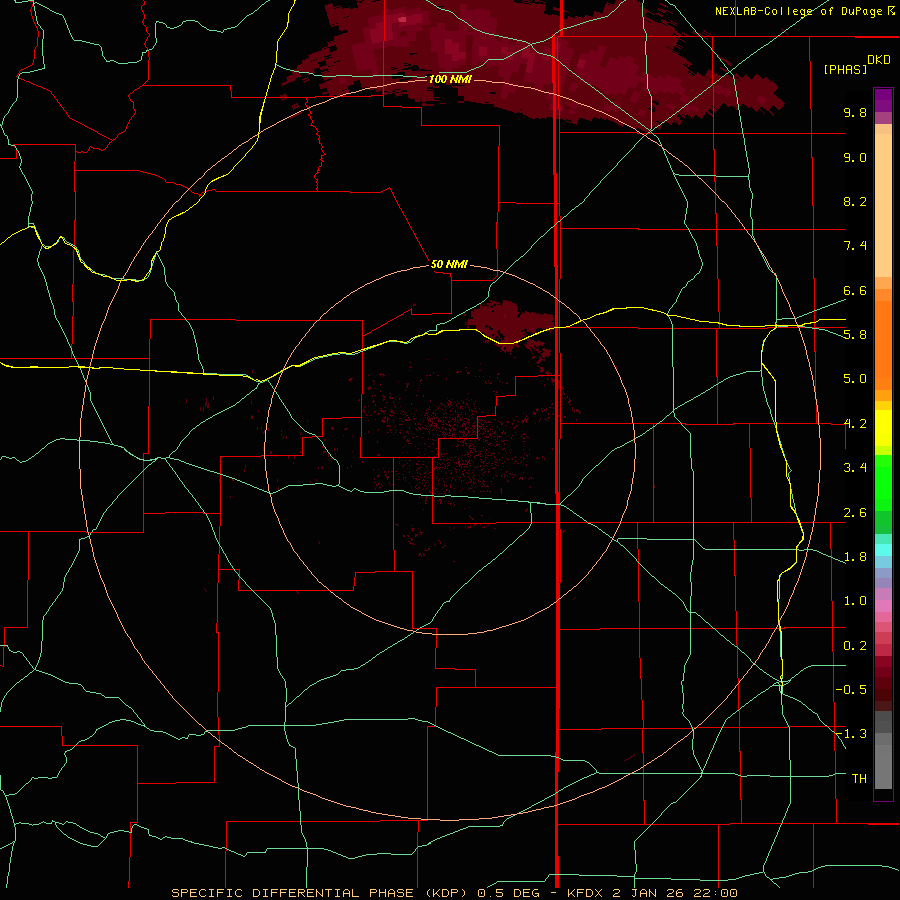Select the -1.3 scale value
Viewport: 900px width, 900px height.
pos(851,734)
